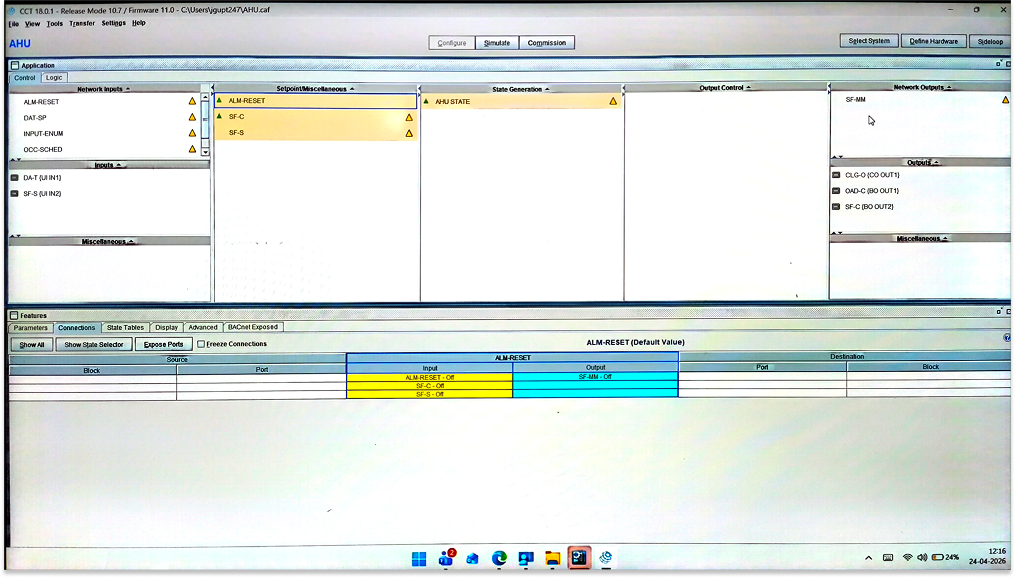The width and height of the screenshot is (1015, 578).
Task: Open the Parameters tab
Action: tap(30, 328)
